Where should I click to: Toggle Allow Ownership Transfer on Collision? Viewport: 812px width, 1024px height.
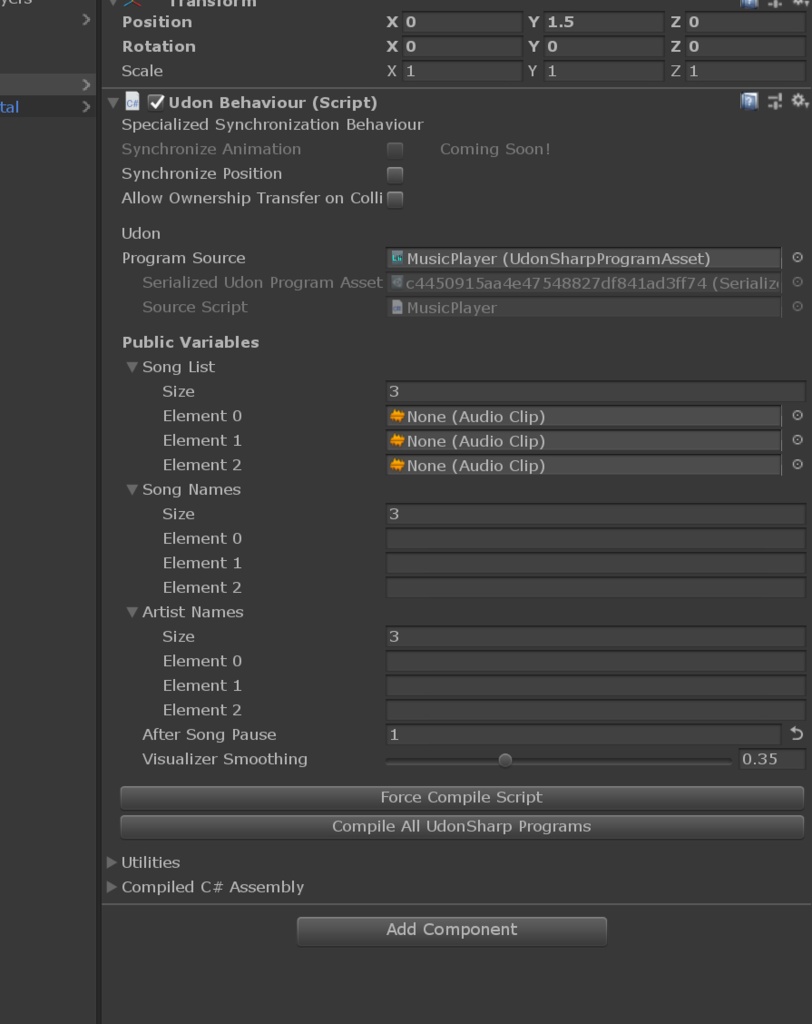pos(395,198)
